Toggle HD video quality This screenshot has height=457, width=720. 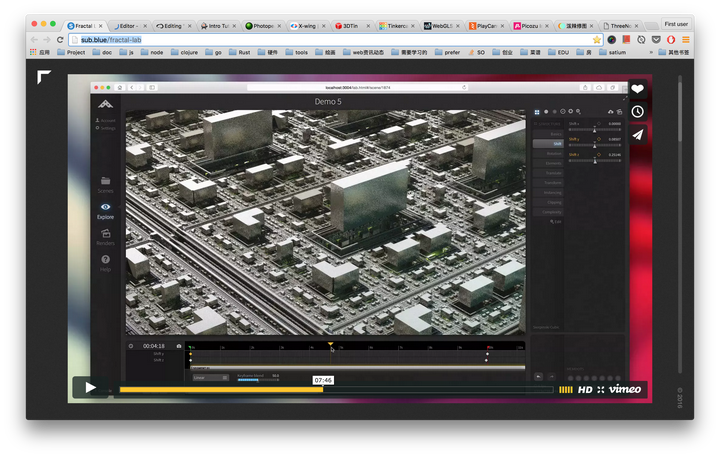(585, 389)
